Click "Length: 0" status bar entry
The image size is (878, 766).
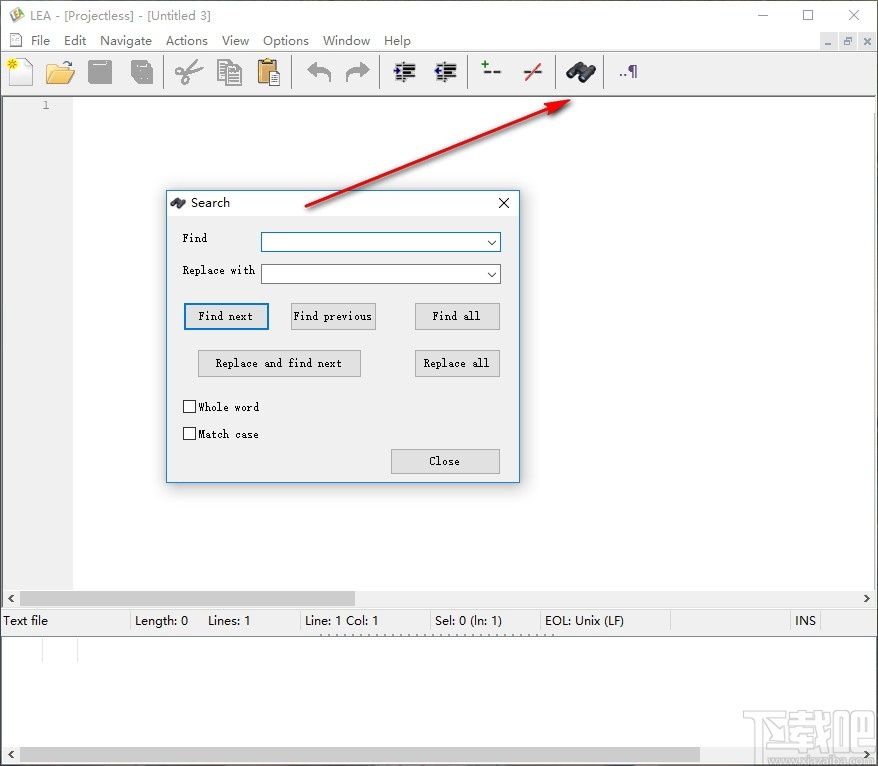(161, 620)
